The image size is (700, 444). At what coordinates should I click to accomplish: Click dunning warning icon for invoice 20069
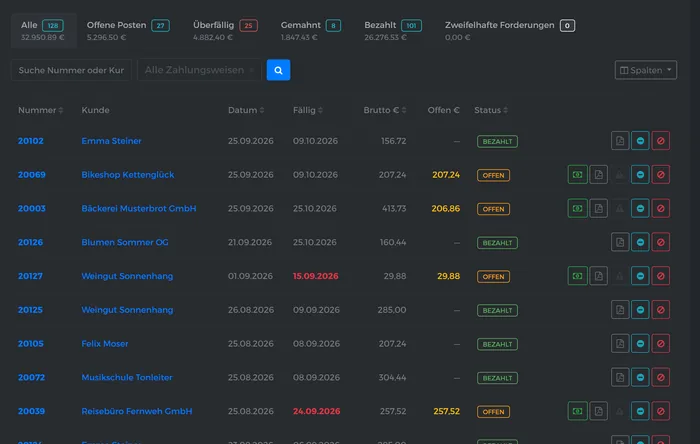click(x=619, y=174)
